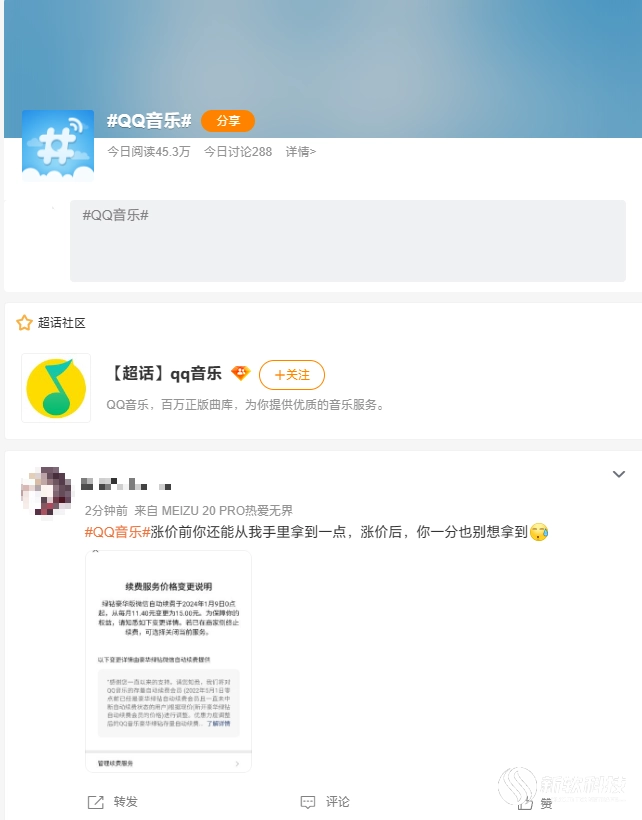
Task: Click the 转发 repost icon
Action: [x=96, y=802]
